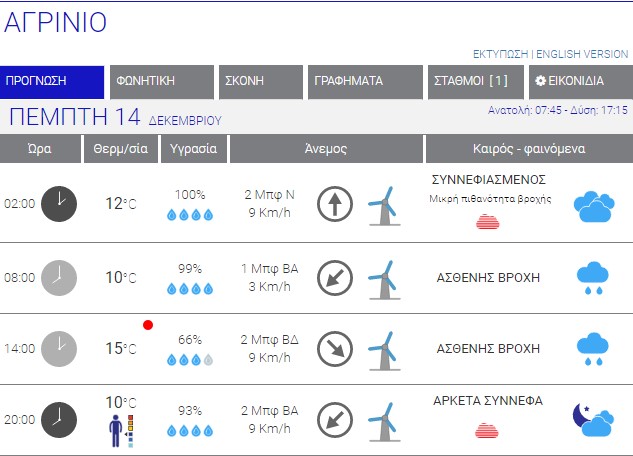Switch to ENGLISH VERSION link
The width and height of the screenshot is (633, 456).
583,54
